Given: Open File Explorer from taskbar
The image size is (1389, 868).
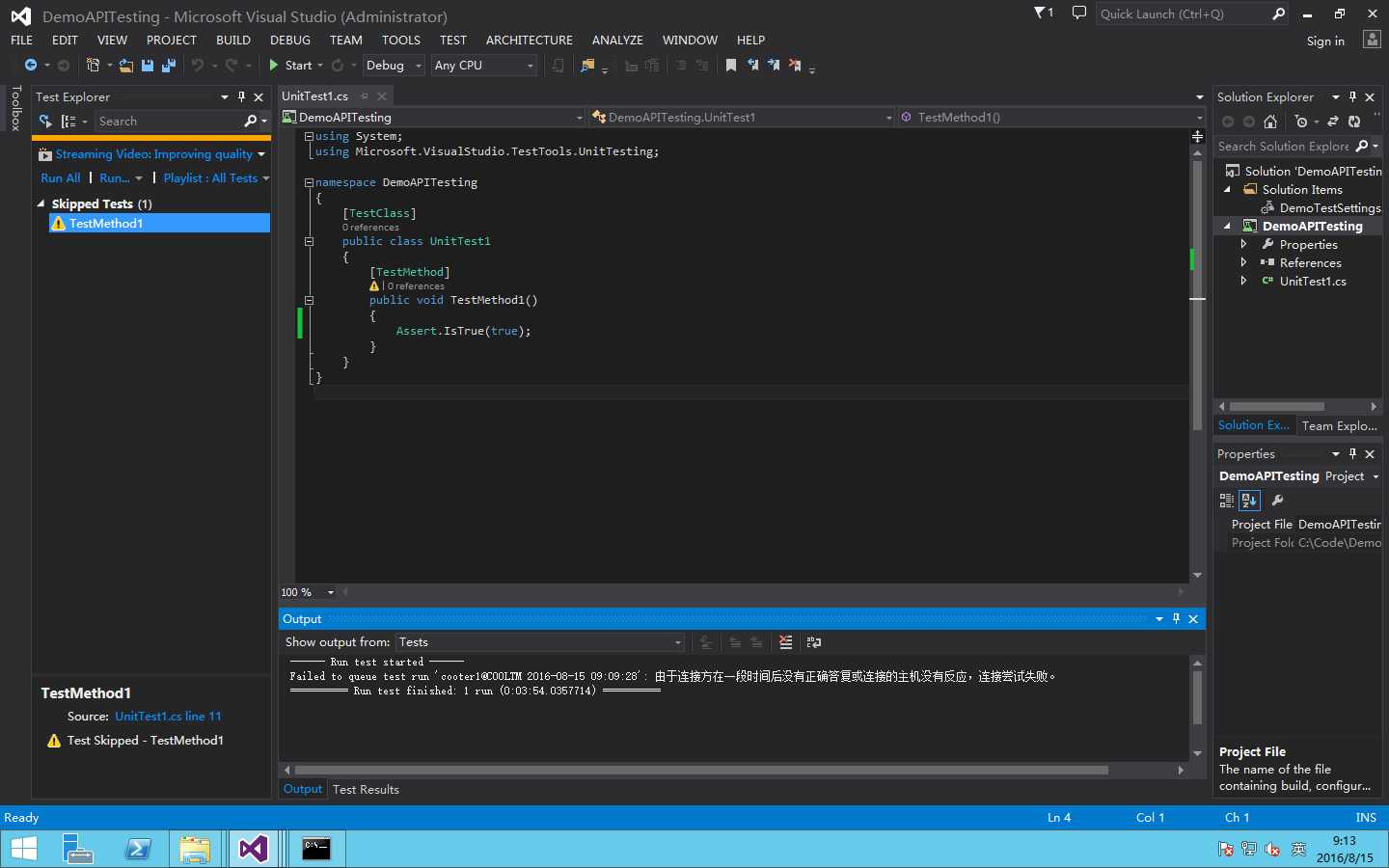Looking at the screenshot, I should tap(194, 849).
